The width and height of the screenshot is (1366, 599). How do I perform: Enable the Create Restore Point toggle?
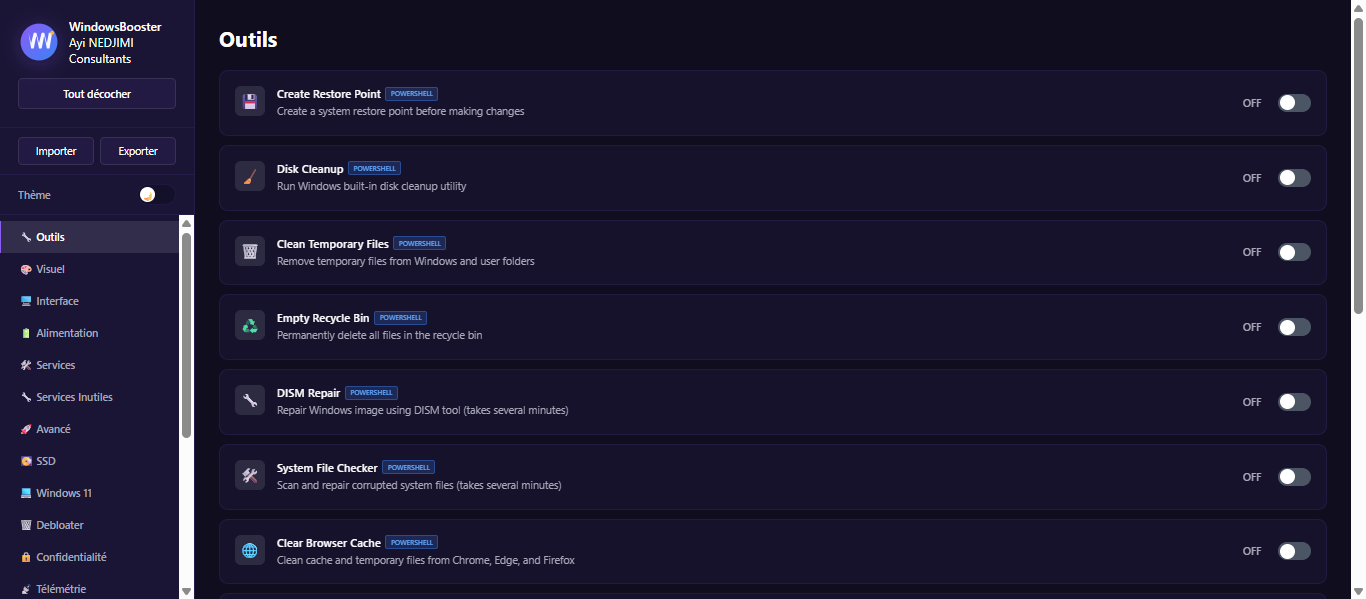point(1293,102)
